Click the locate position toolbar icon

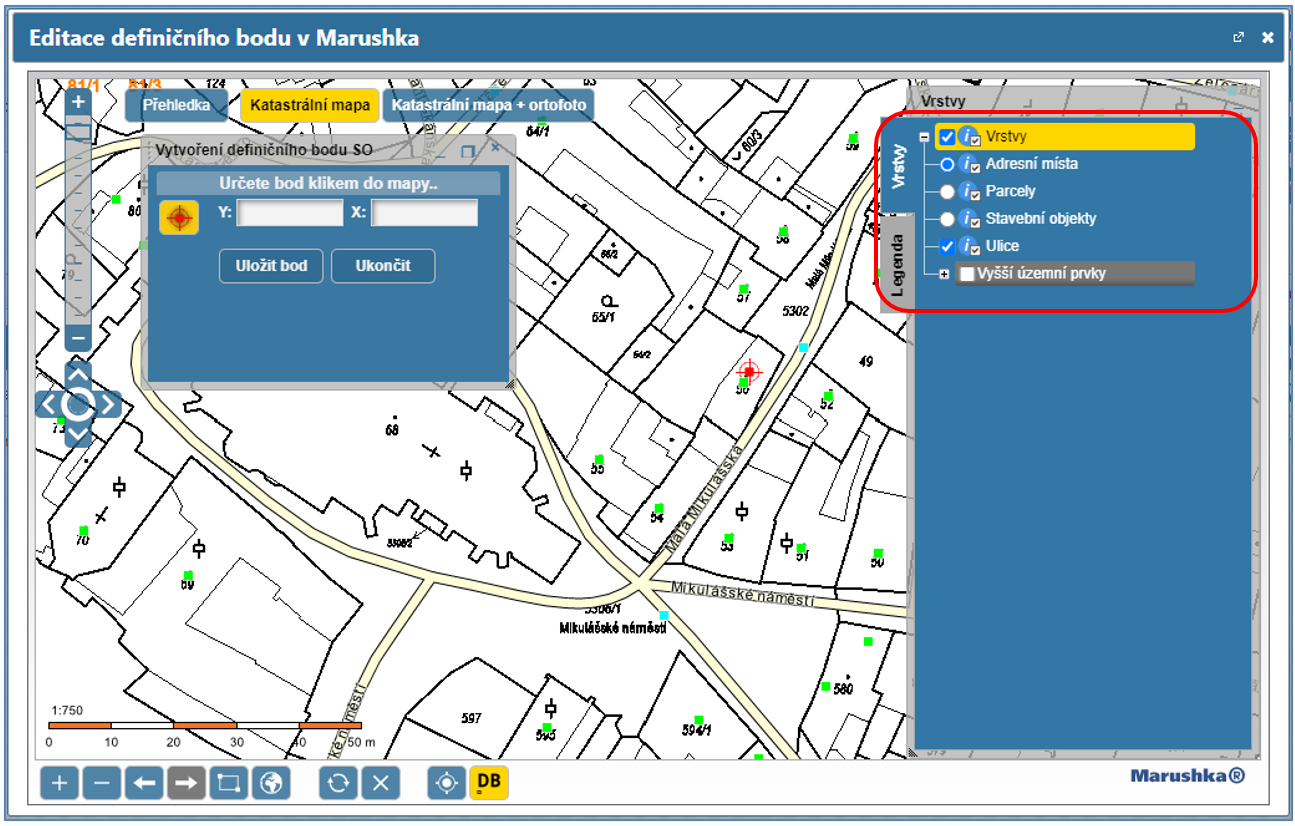pos(446,783)
